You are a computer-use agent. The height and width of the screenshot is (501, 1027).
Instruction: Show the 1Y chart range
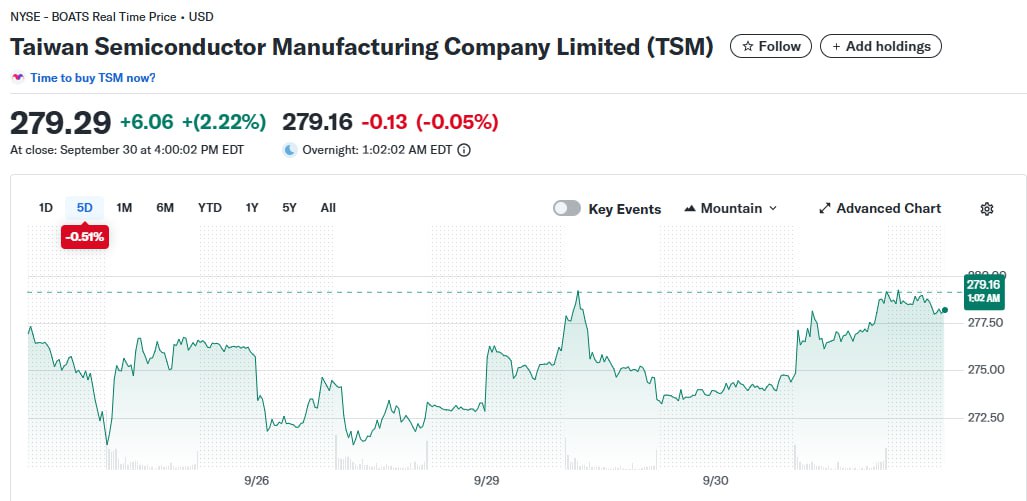(252, 208)
